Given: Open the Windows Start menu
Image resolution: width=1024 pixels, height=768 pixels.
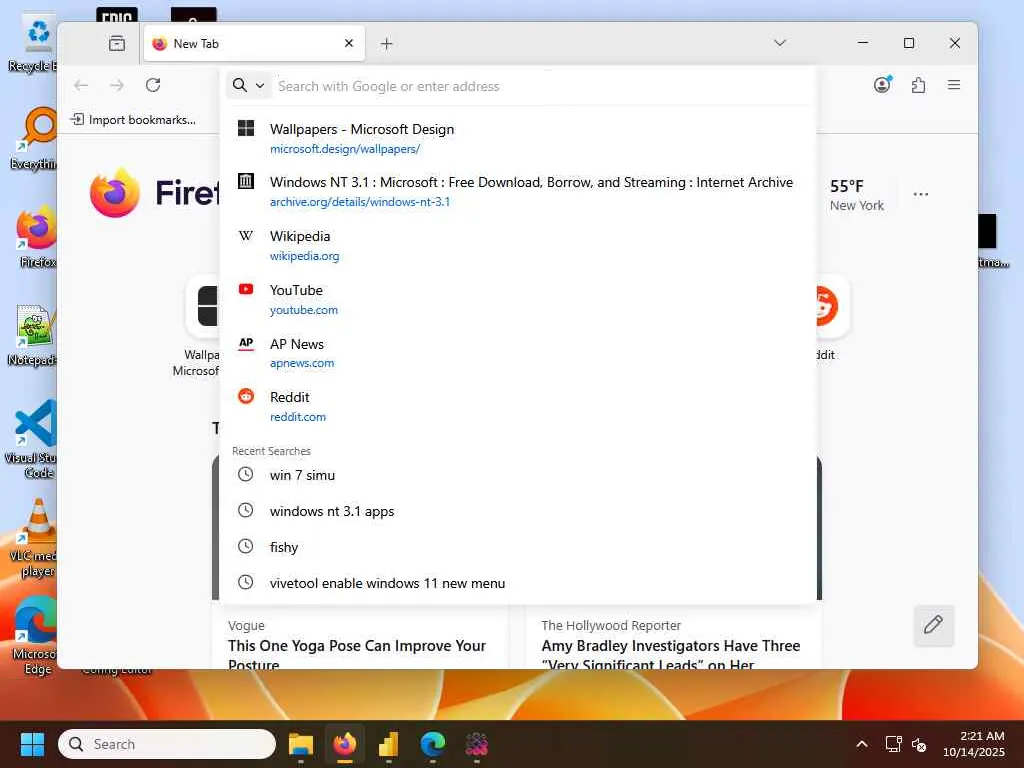Looking at the screenshot, I should coord(32,744).
